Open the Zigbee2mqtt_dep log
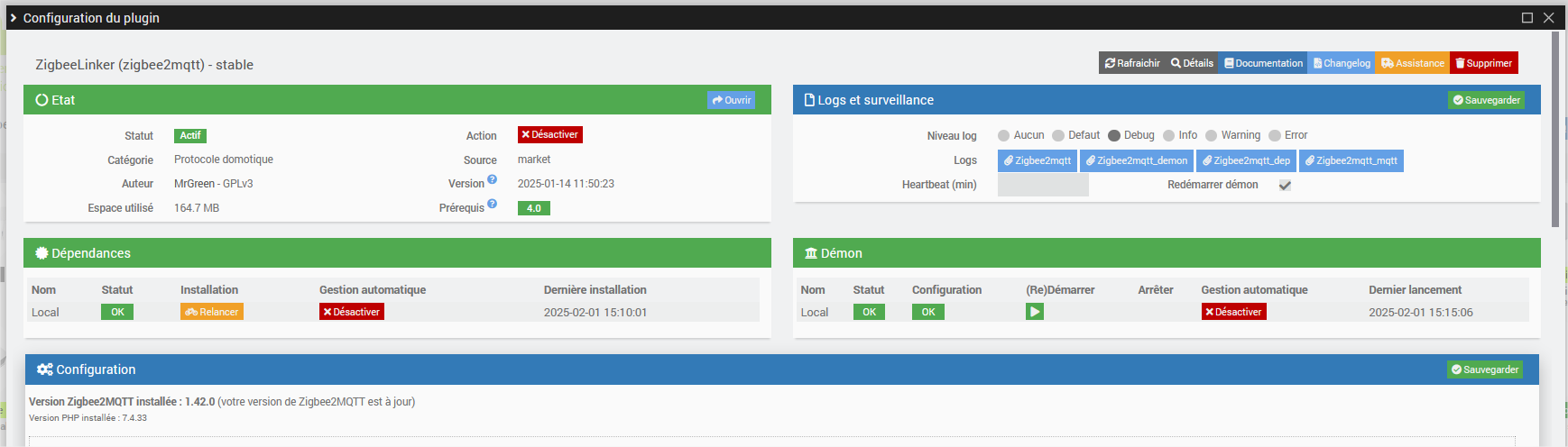This screenshot has height=447, width=1568. (1246, 160)
